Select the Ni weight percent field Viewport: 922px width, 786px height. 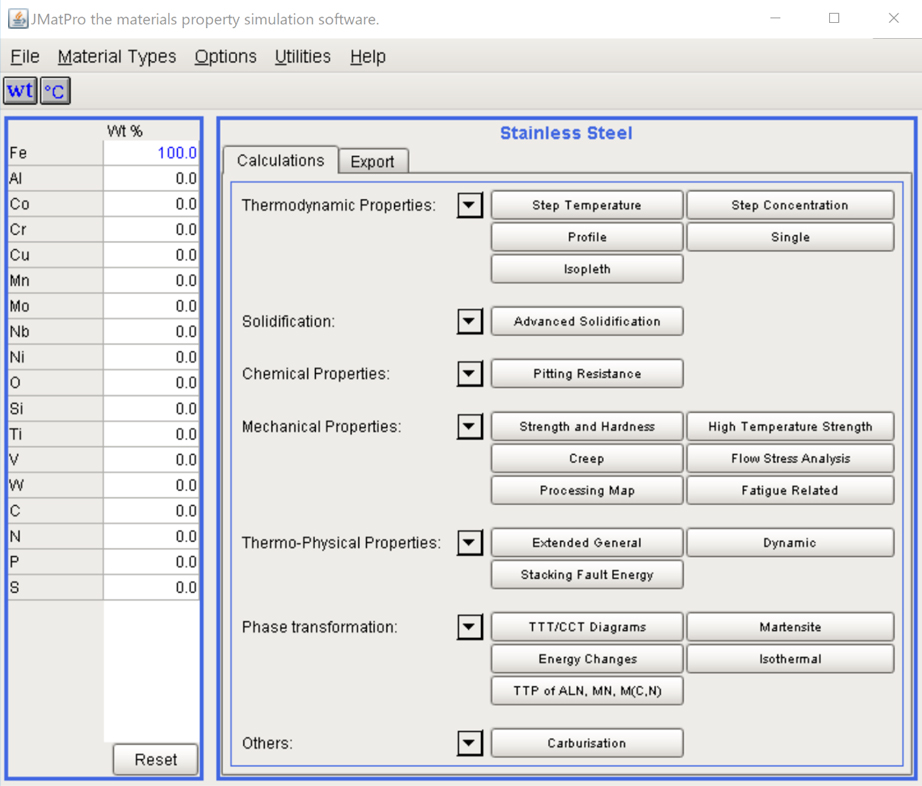(x=151, y=357)
